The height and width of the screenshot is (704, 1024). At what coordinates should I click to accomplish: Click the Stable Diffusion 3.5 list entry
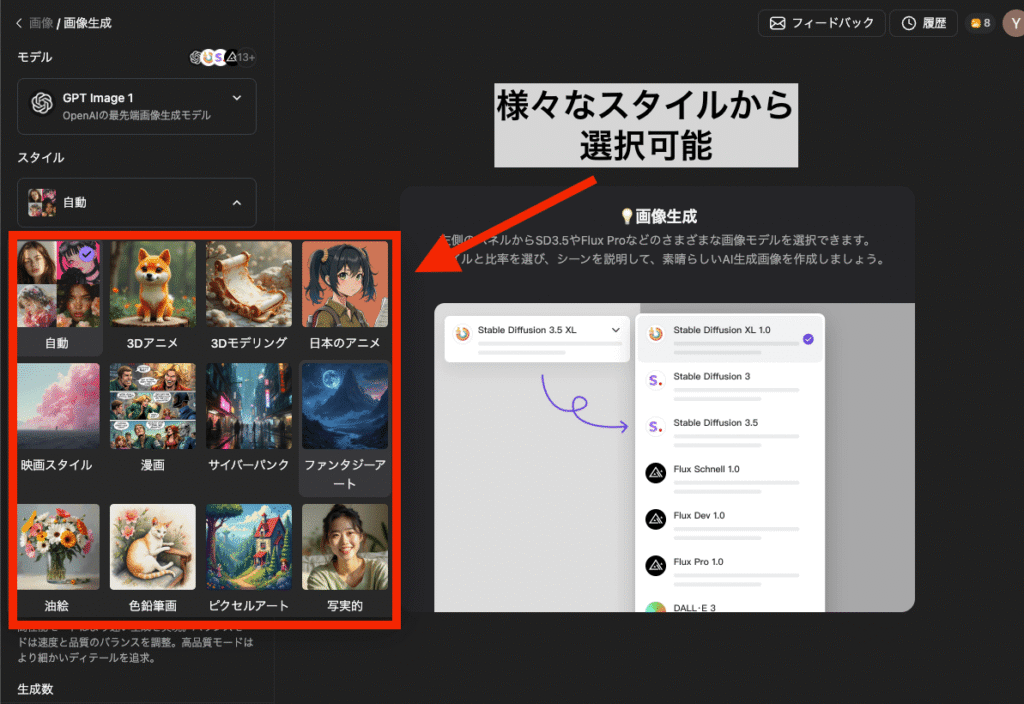coord(730,431)
